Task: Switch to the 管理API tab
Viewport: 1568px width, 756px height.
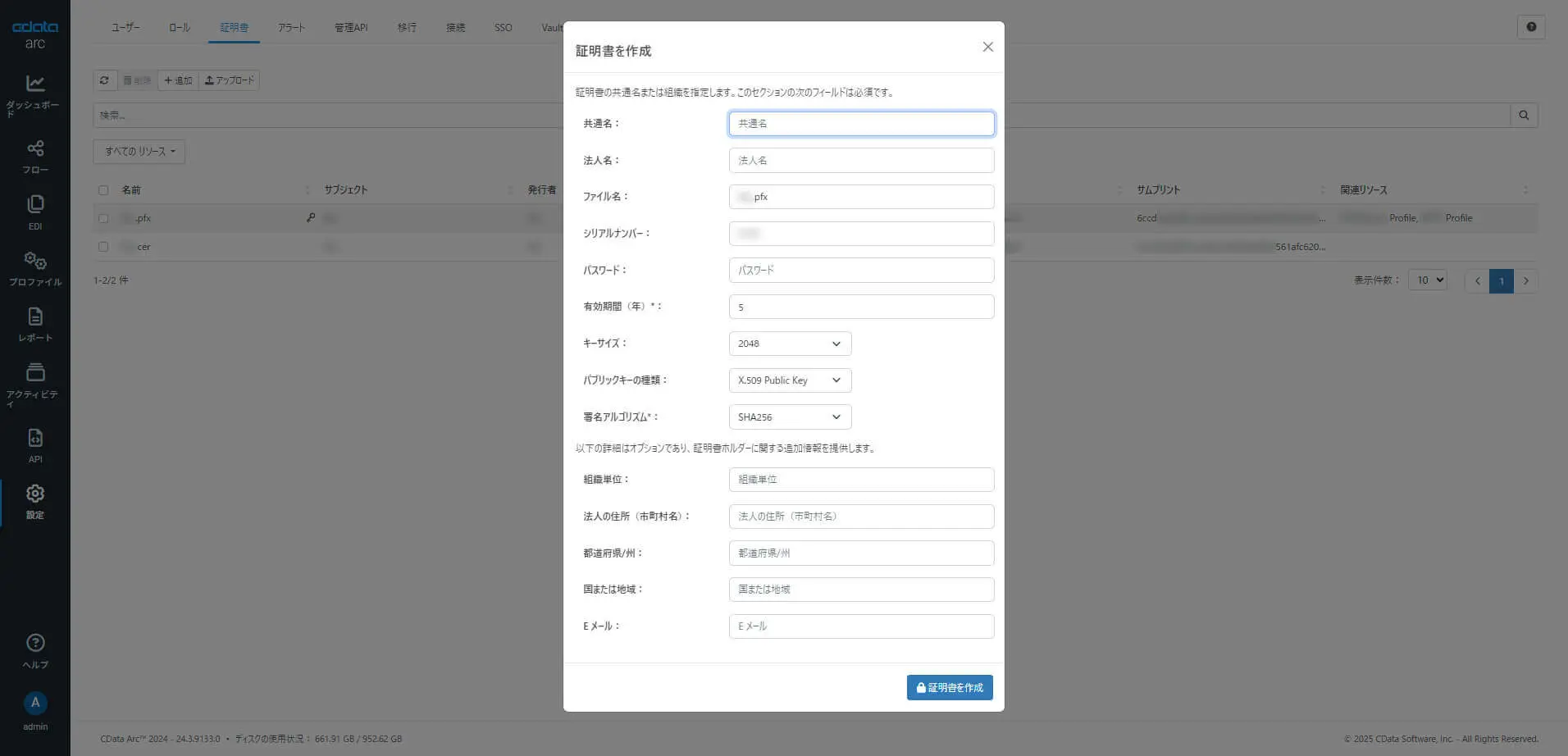Action: pyautogui.click(x=351, y=28)
